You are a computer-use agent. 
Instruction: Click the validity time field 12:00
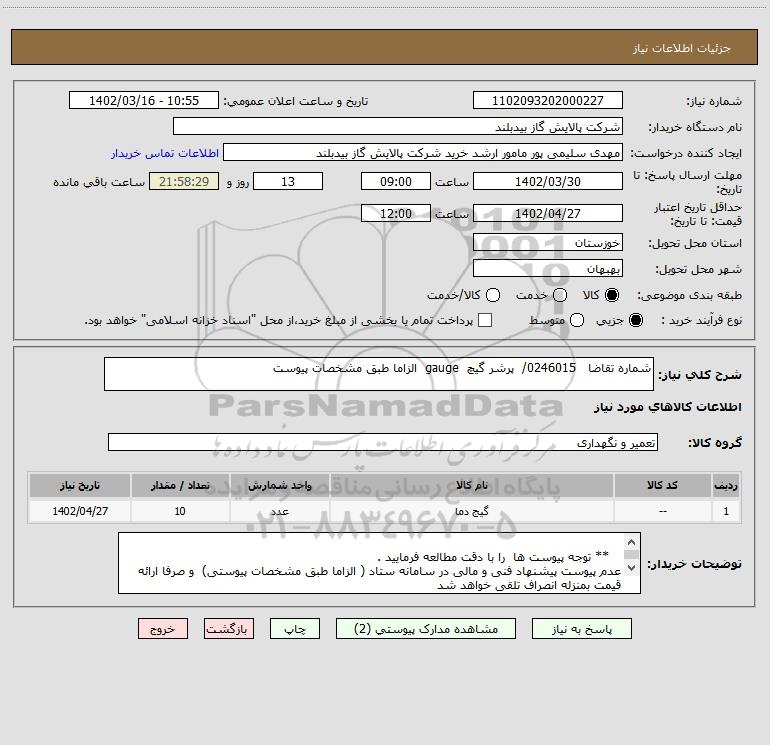pos(396,213)
